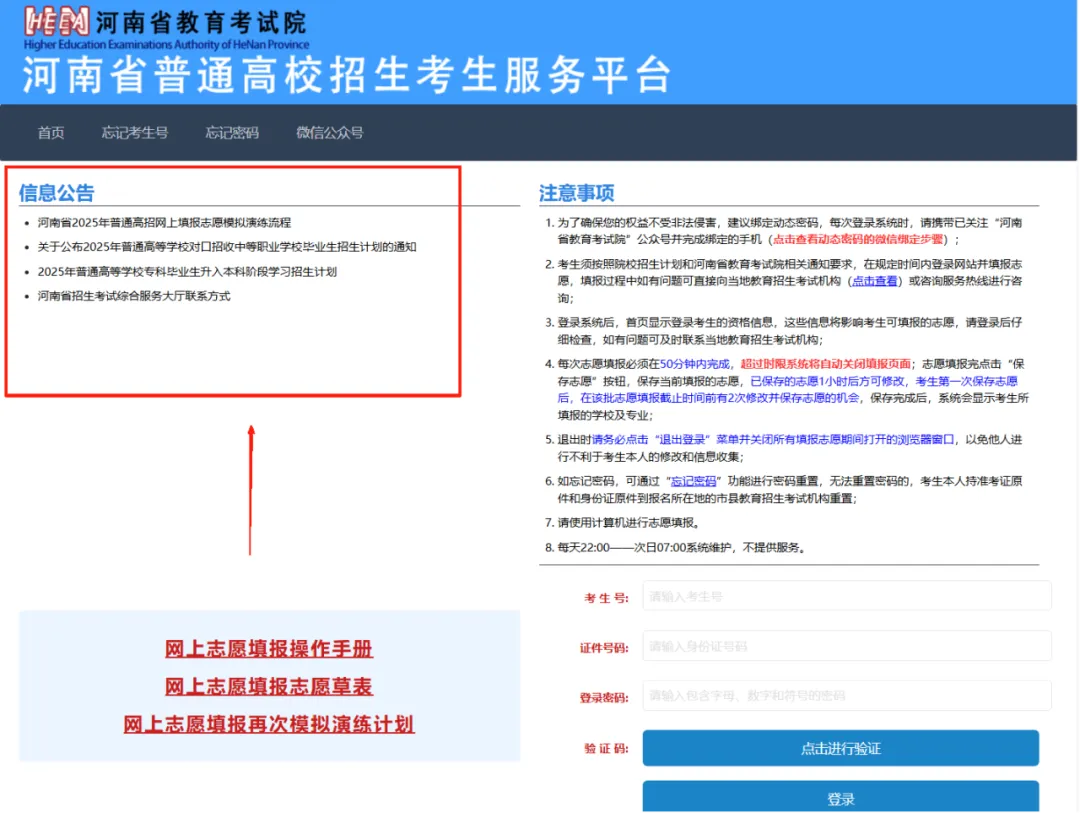Click note text 请使用计算机进行志愿填报
The height and width of the screenshot is (813, 1080).
(630, 522)
